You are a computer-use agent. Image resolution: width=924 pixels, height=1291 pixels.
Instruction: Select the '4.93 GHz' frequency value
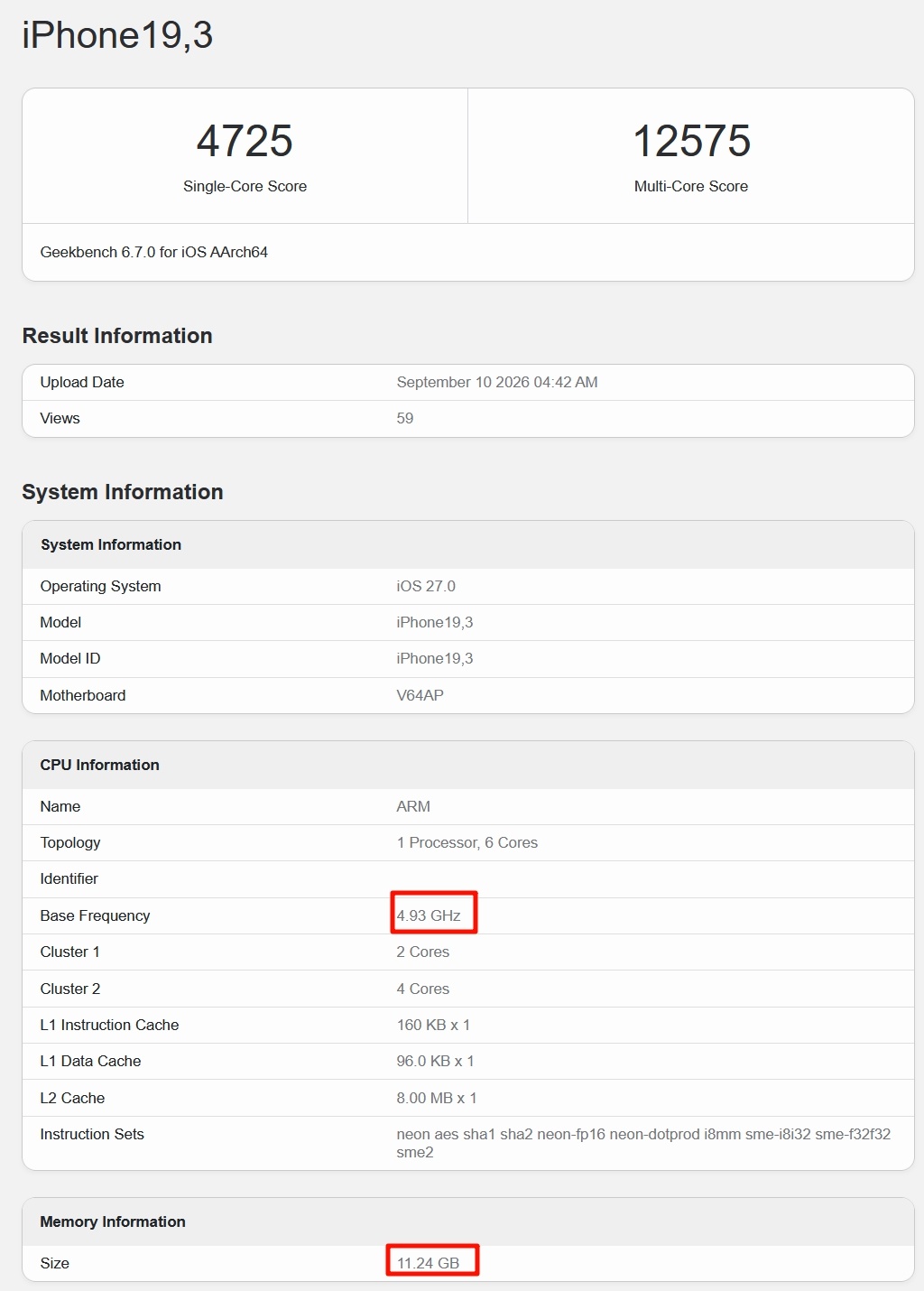[429, 915]
